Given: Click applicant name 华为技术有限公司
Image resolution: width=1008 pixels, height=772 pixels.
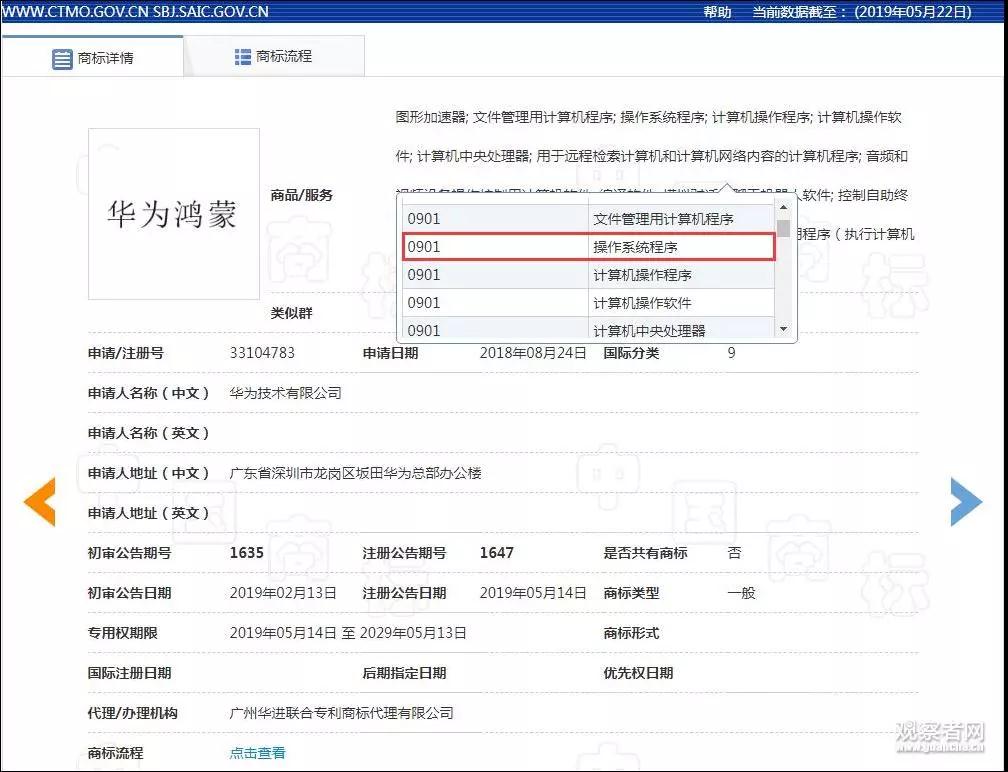Looking at the screenshot, I should (285, 393).
